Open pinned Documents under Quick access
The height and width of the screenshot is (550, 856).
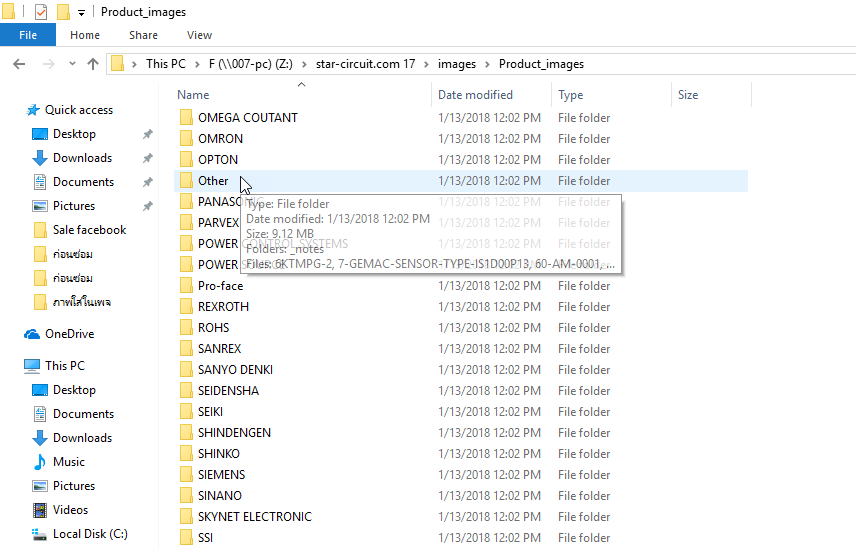[73, 182]
